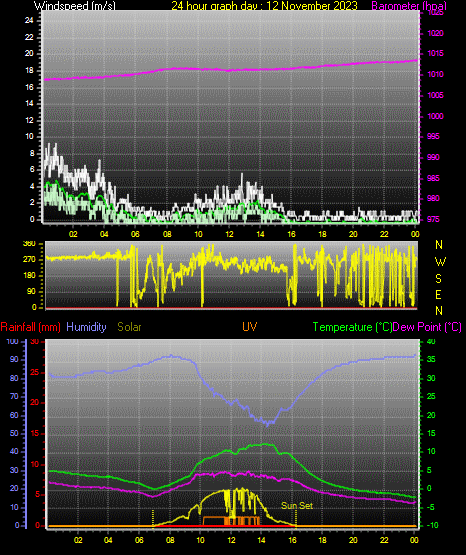466x555 pixels.
Task: Select the 985 barometer axis value
Action: coord(433,178)
